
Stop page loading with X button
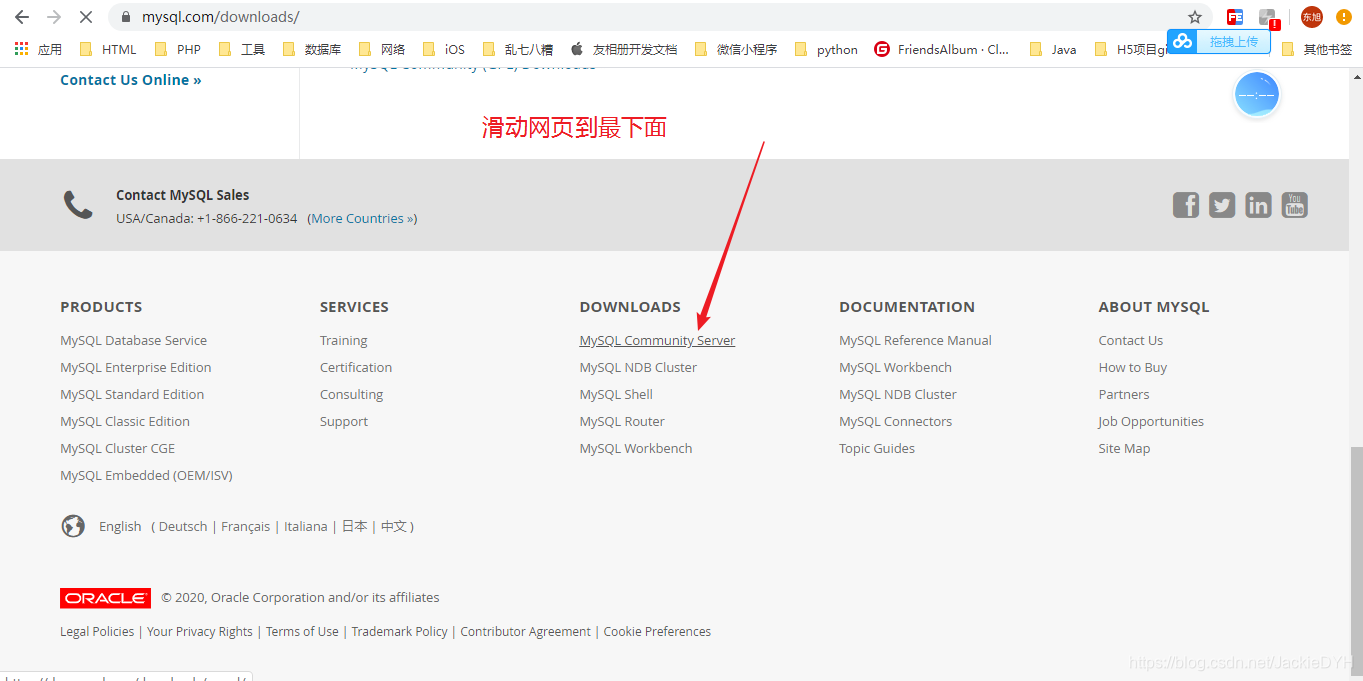[x=86, y=17]
